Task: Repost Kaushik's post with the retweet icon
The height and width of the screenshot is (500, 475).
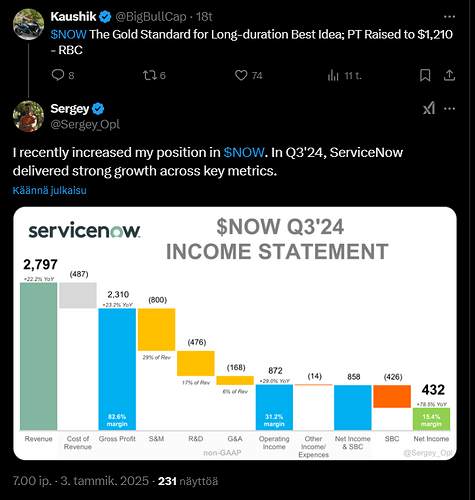Action: coord(150,75)
